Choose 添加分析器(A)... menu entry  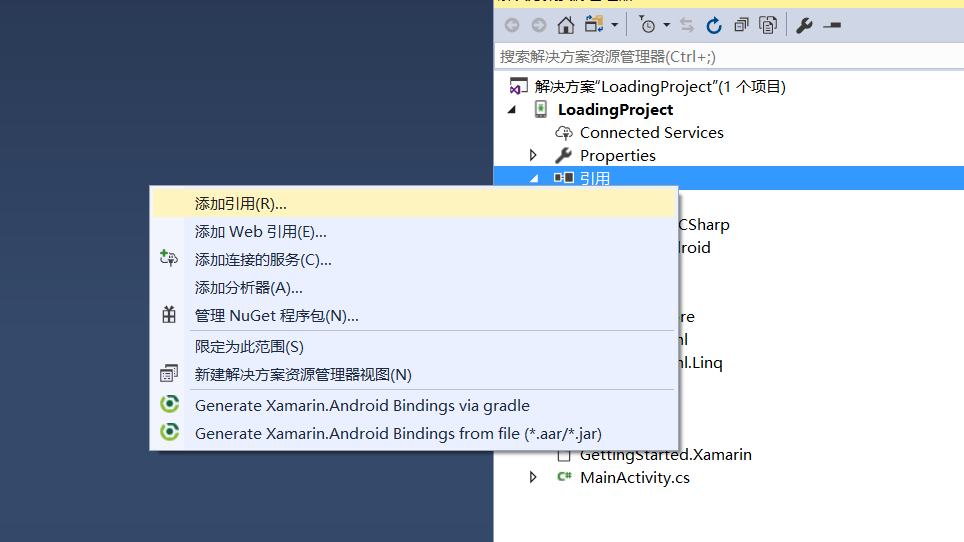click(414, 288)
